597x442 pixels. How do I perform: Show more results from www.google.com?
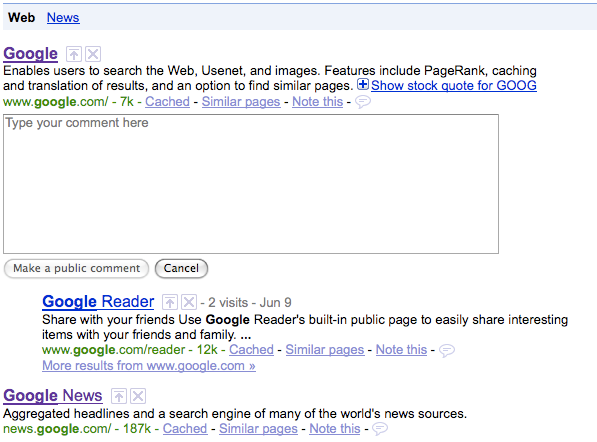tap(149, 366)
